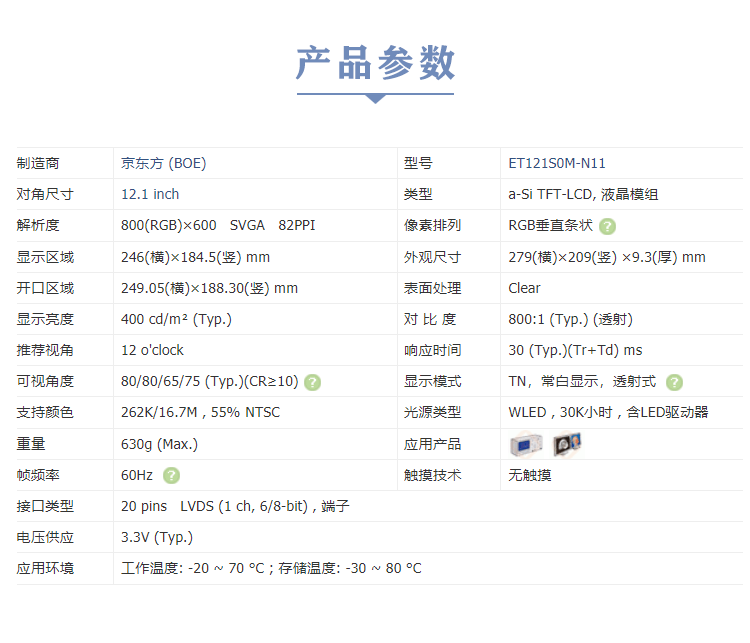
Task: Open first application product thumbnail
Action: coord(526,444)
